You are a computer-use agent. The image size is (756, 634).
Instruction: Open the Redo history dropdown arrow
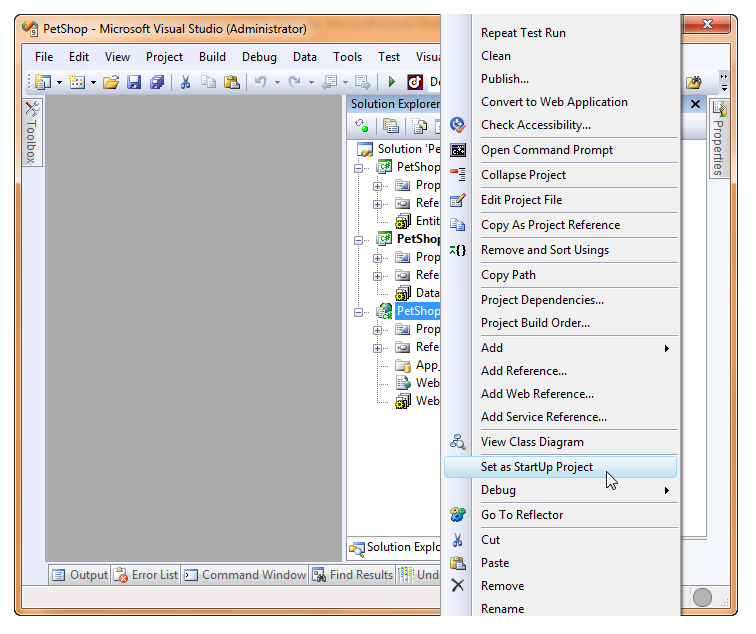tap(311, 82)
